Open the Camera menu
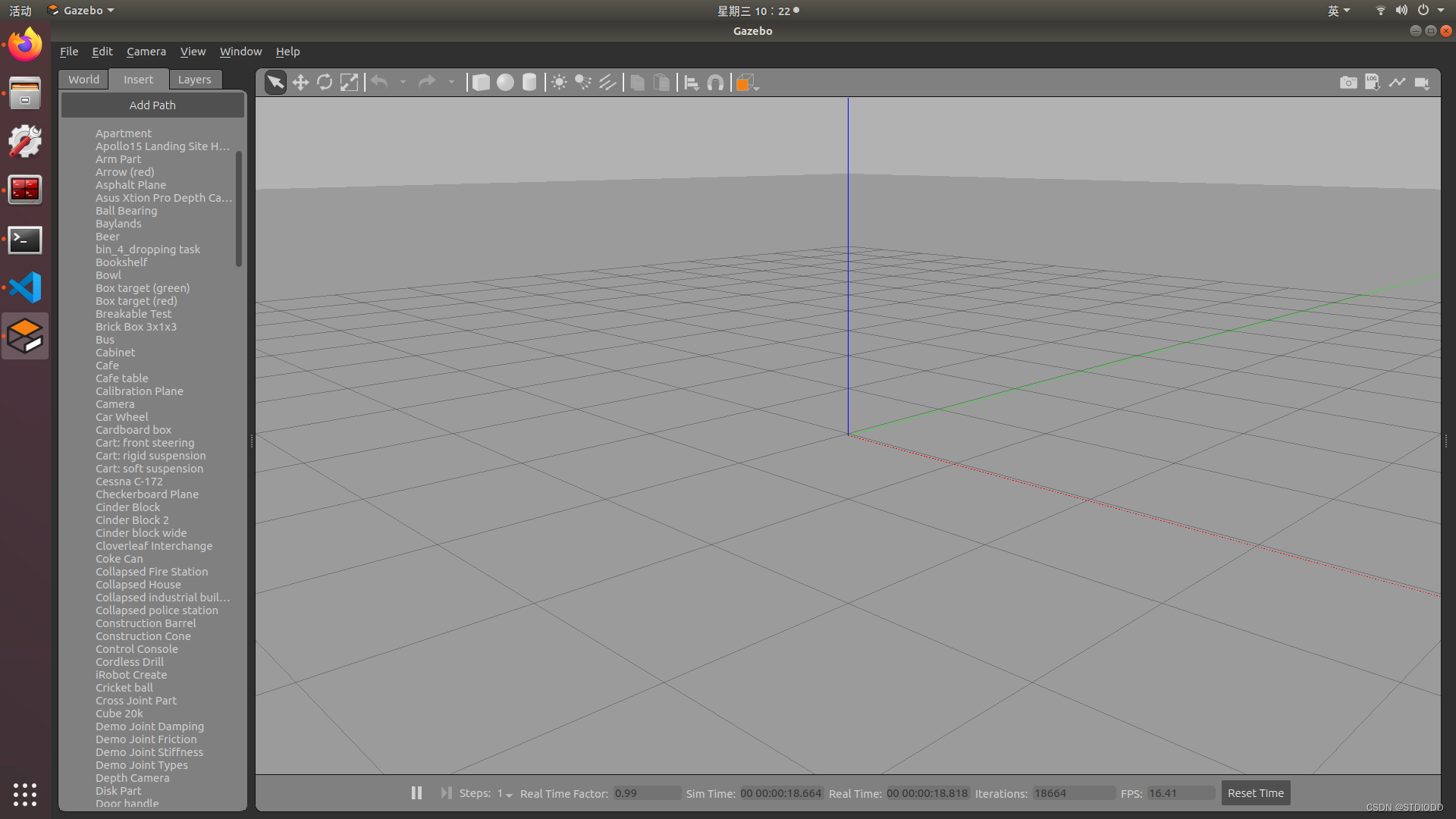Viewport: 1456px width, 819px height. (x=146, y=52)
